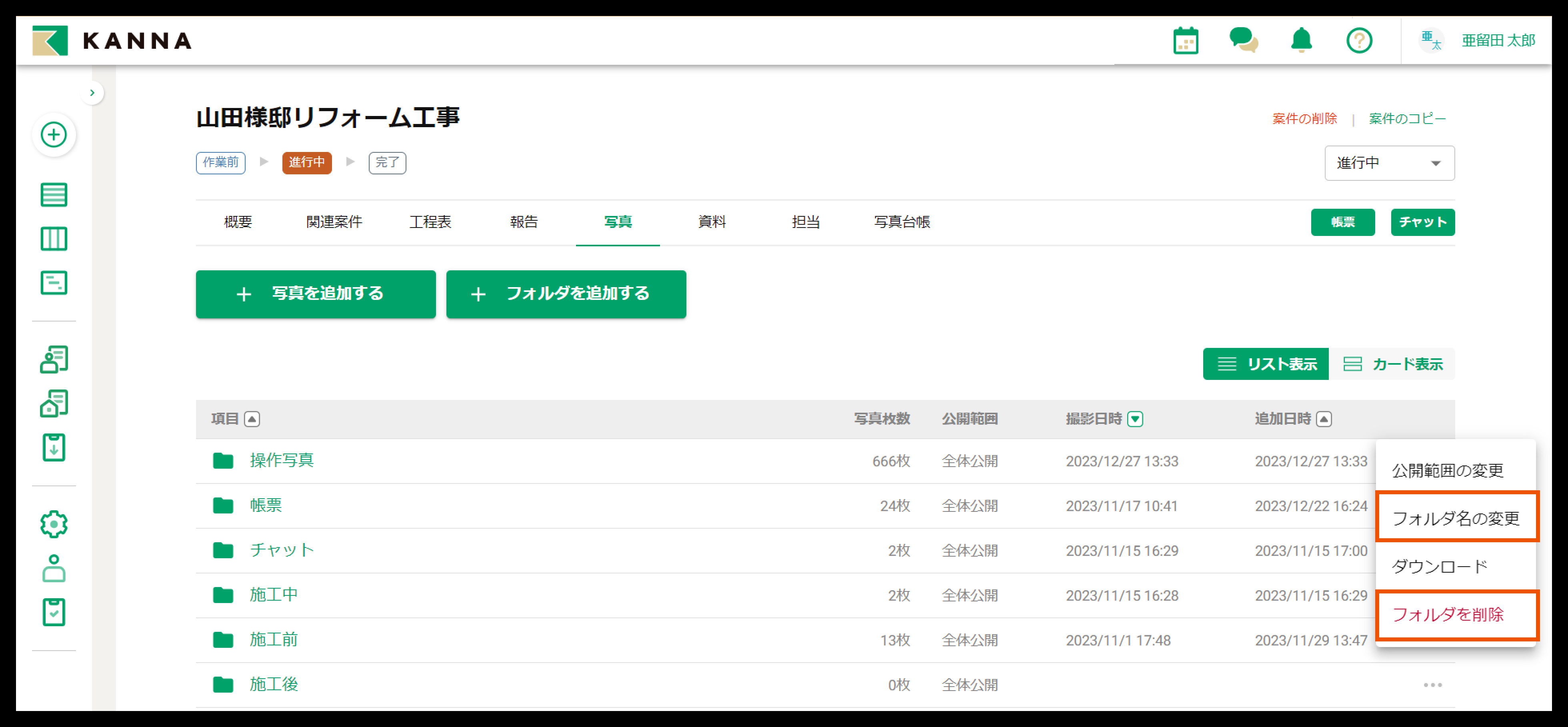Open the calendar icon in header
This screenshot has height=727, width=1568.
click(x=1185, y=41)
